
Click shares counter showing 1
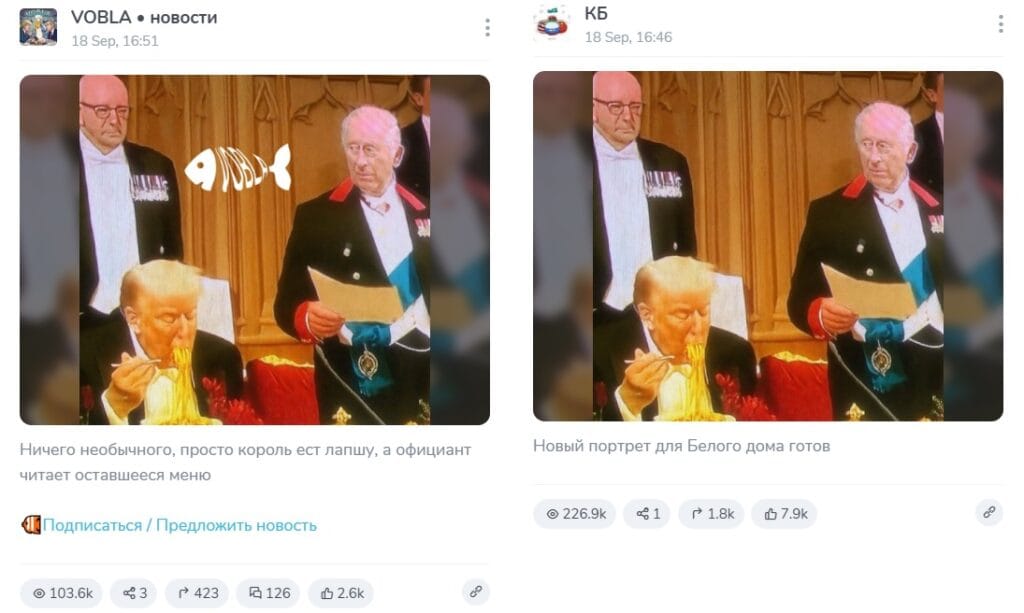point(647,514)
